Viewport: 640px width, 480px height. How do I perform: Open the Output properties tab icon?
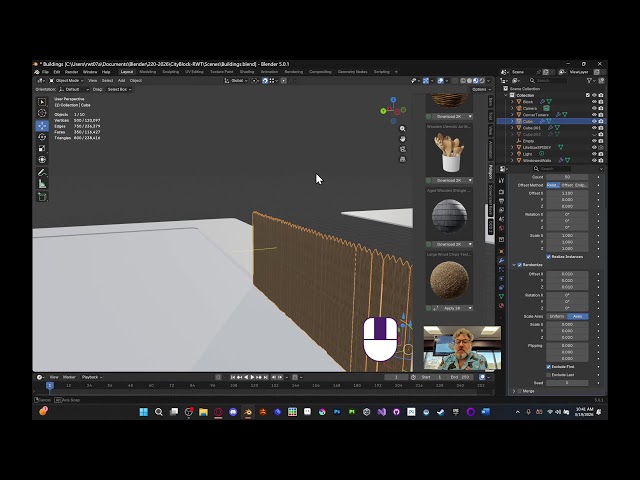(x=502, y=201)
